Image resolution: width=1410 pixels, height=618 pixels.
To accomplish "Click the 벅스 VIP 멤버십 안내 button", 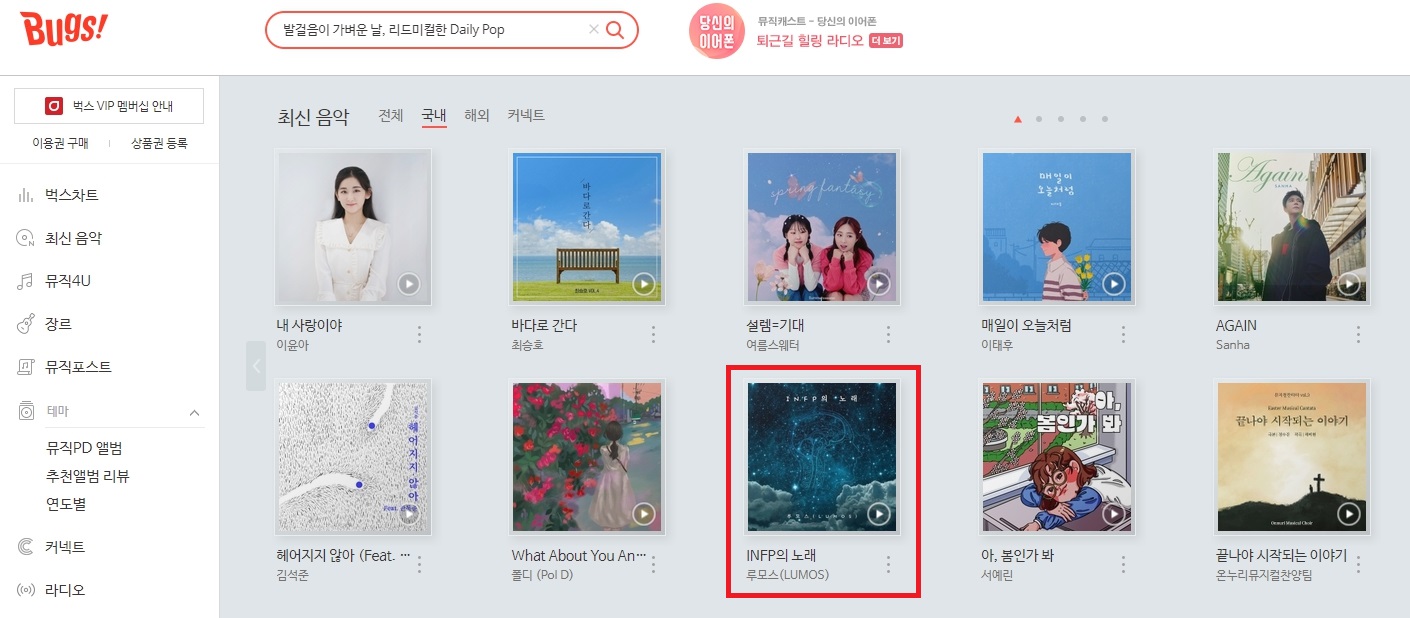I will point(109,106).
